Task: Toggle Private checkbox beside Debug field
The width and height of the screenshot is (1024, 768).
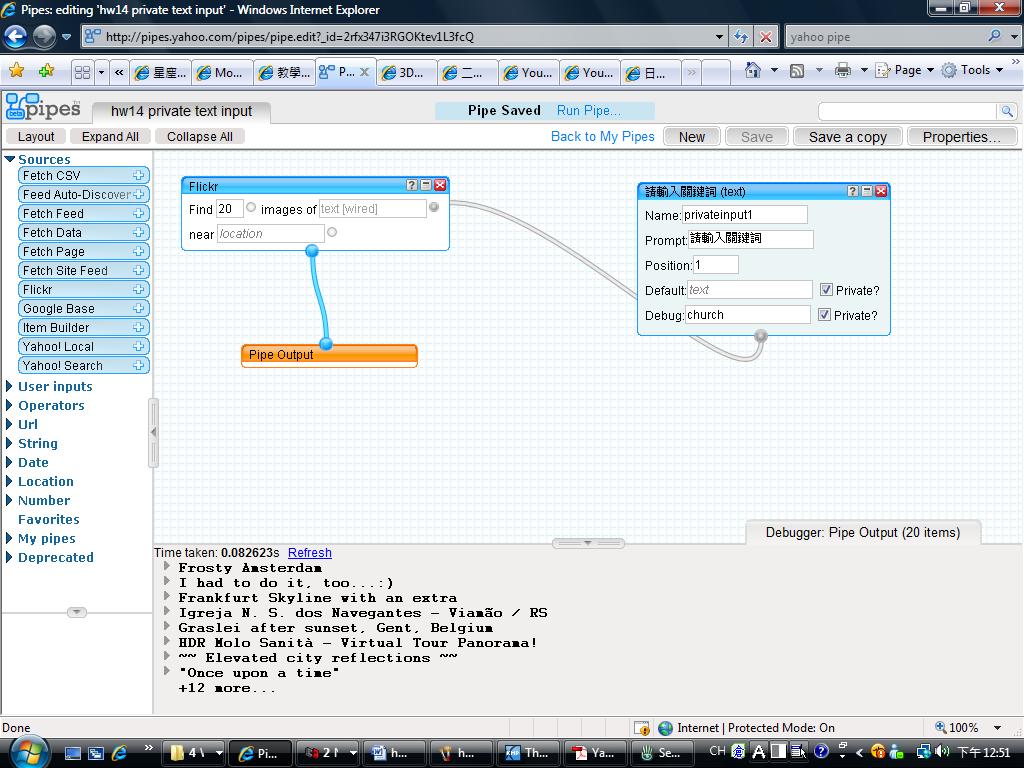Action: (x=824, y=315)
